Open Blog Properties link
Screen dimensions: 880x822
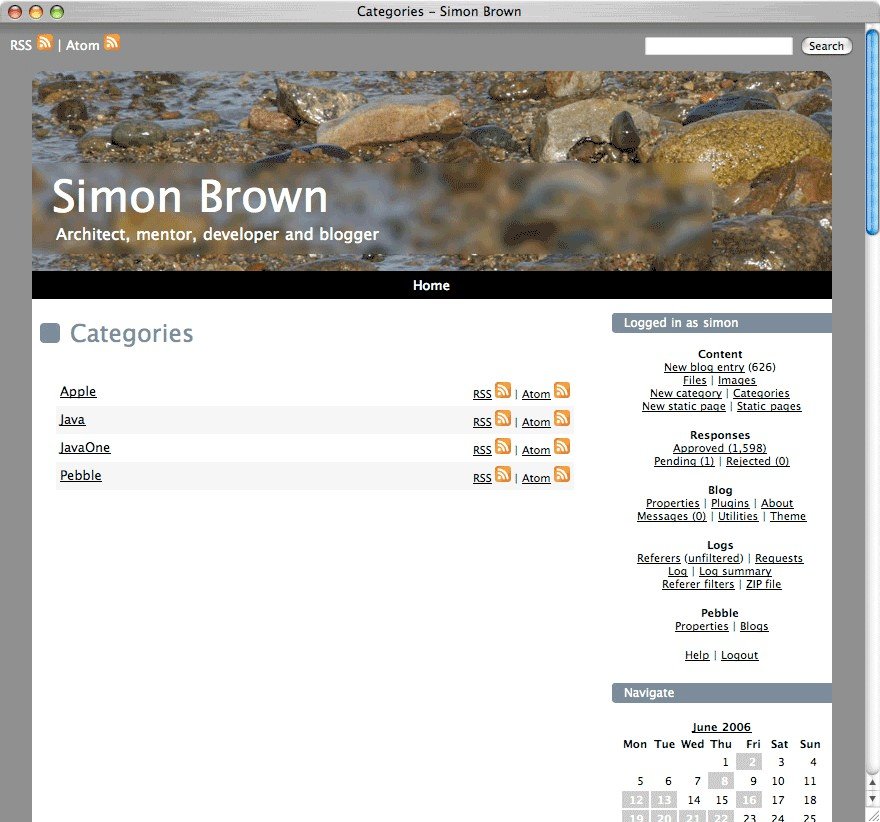coord(672,503)
